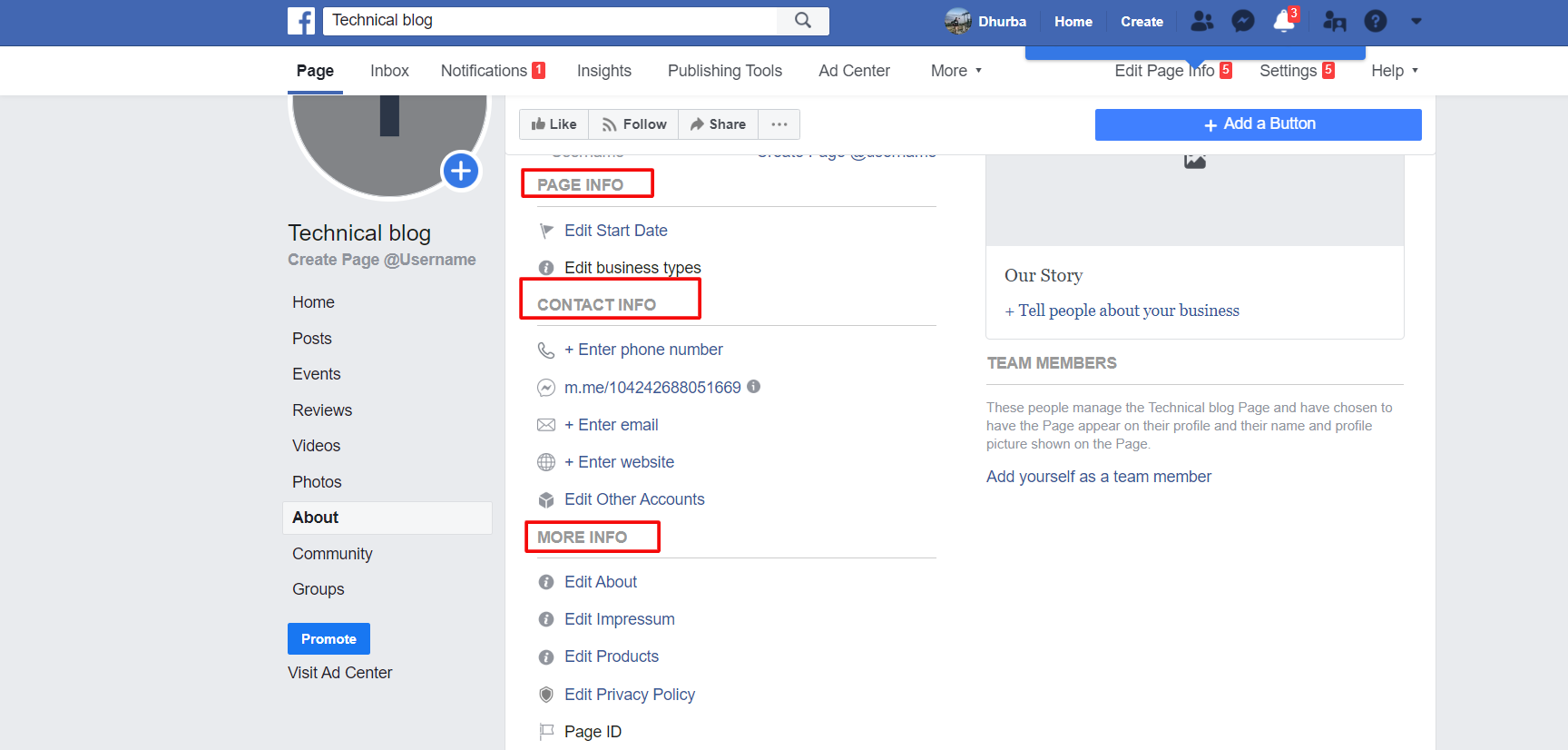This screenshot has height=750, width=1568.
Task: Select Reviews in the left sidebar
Action: point(322,410)
